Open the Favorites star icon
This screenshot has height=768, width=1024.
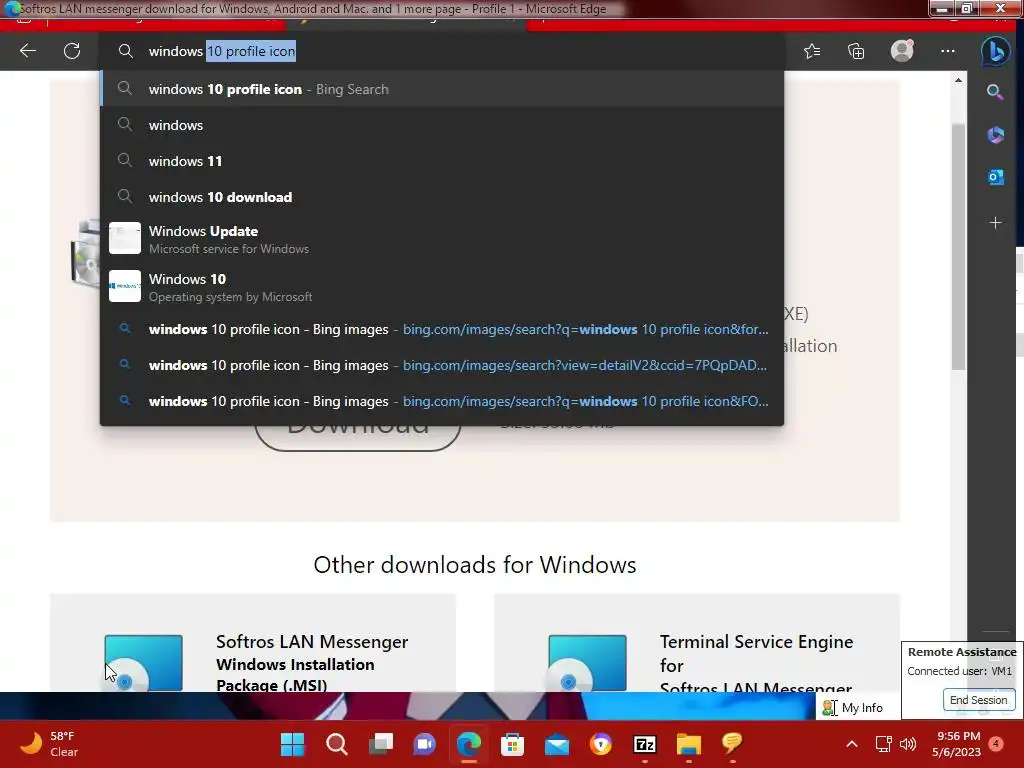click(x=812, y=51)
